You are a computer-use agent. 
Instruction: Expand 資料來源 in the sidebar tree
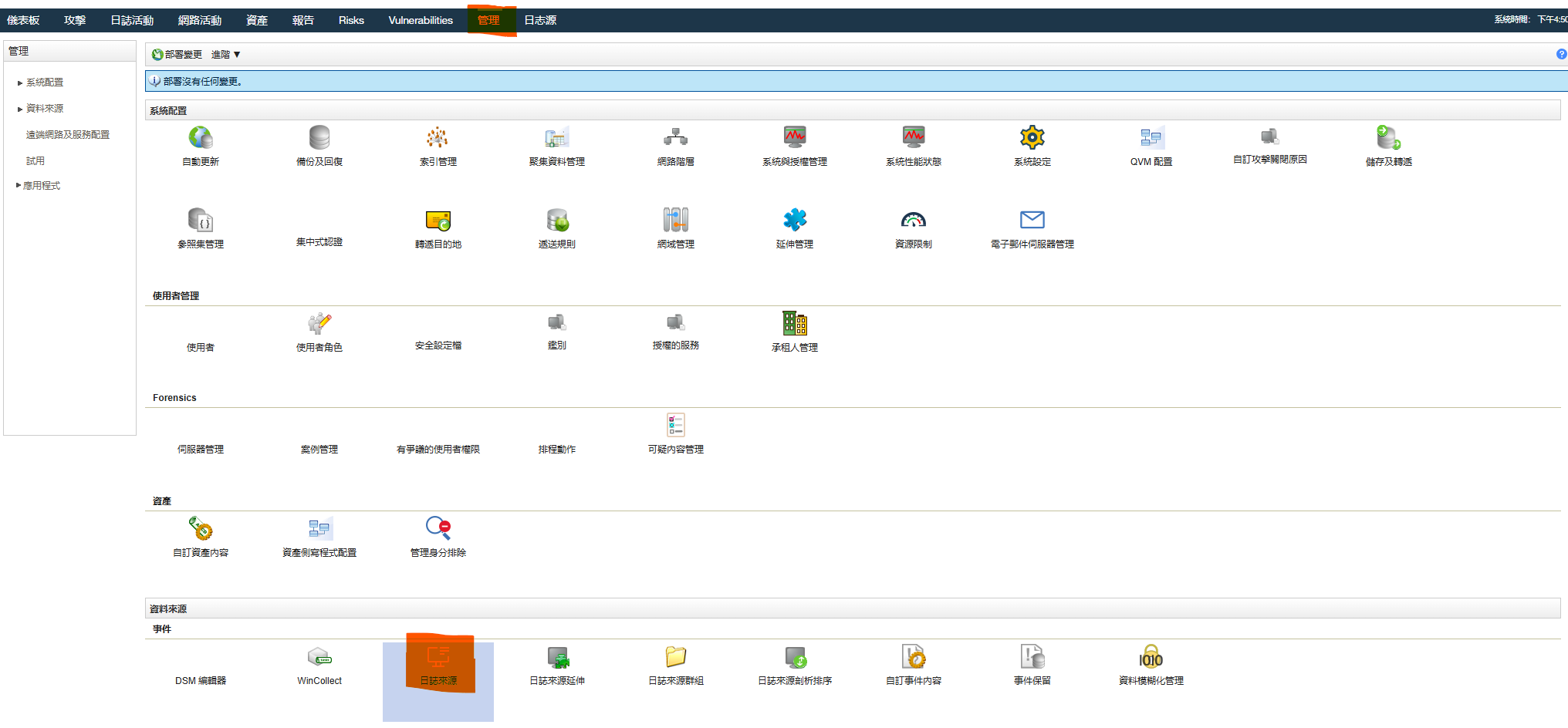20,109
